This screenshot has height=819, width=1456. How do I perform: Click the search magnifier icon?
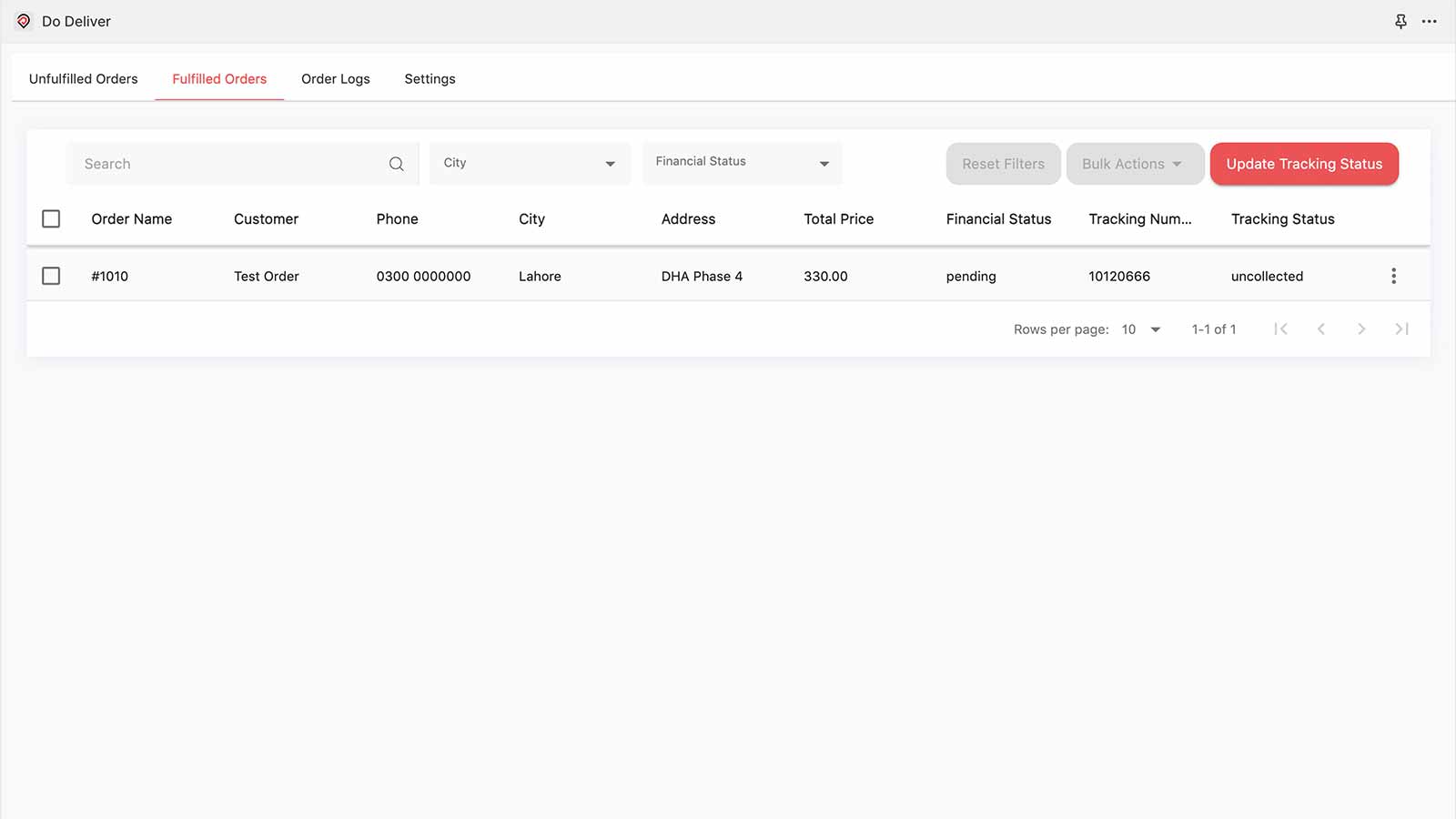(x=396, y=164)
